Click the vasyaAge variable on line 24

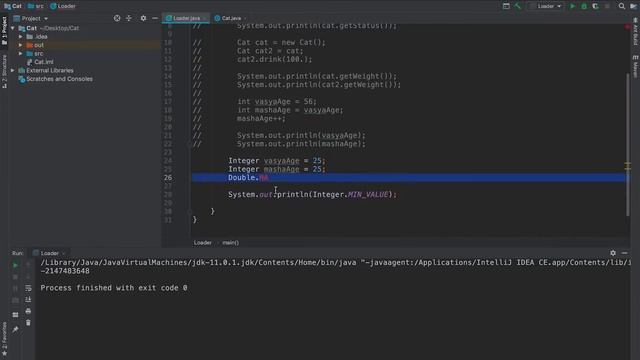(281, 161)
